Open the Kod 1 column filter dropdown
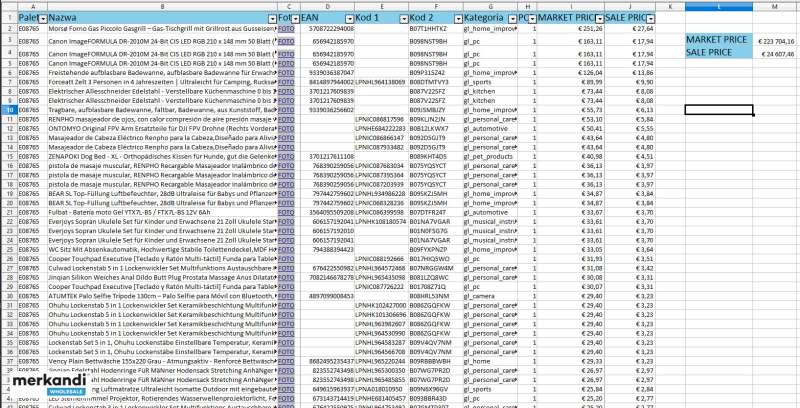The width and height of the screenshot is (800, 408). click(x=404, y=18)
